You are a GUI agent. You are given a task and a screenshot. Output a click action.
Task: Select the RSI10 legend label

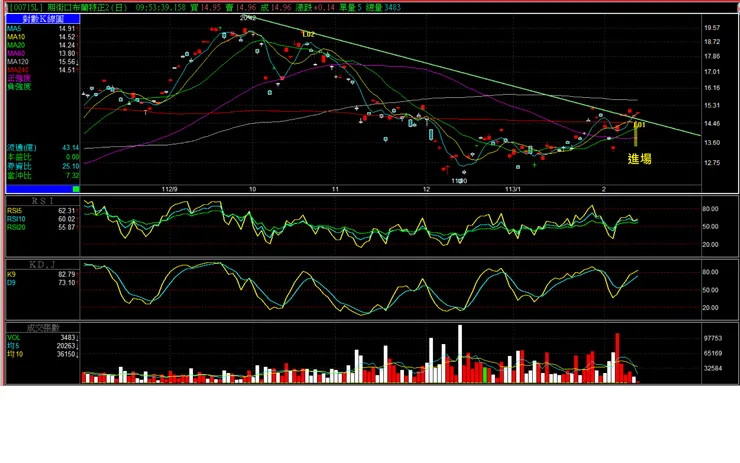click(x=17, y=219)
